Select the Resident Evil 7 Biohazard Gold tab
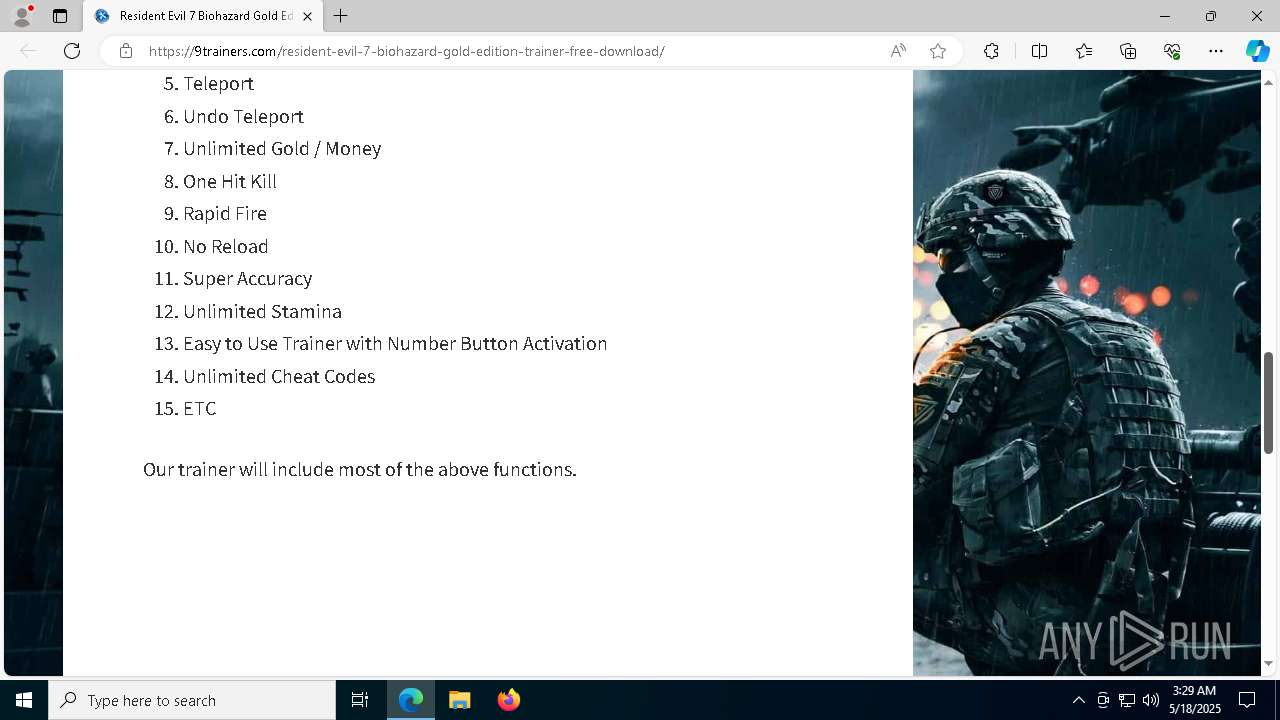Image resolution: width=1280 pixels, height=720 pixels. tap(203, 16)
